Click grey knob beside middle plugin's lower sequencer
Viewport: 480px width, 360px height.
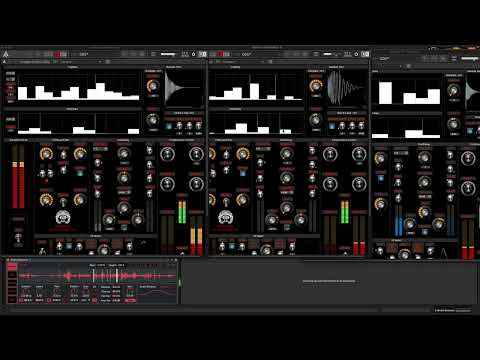315,119
